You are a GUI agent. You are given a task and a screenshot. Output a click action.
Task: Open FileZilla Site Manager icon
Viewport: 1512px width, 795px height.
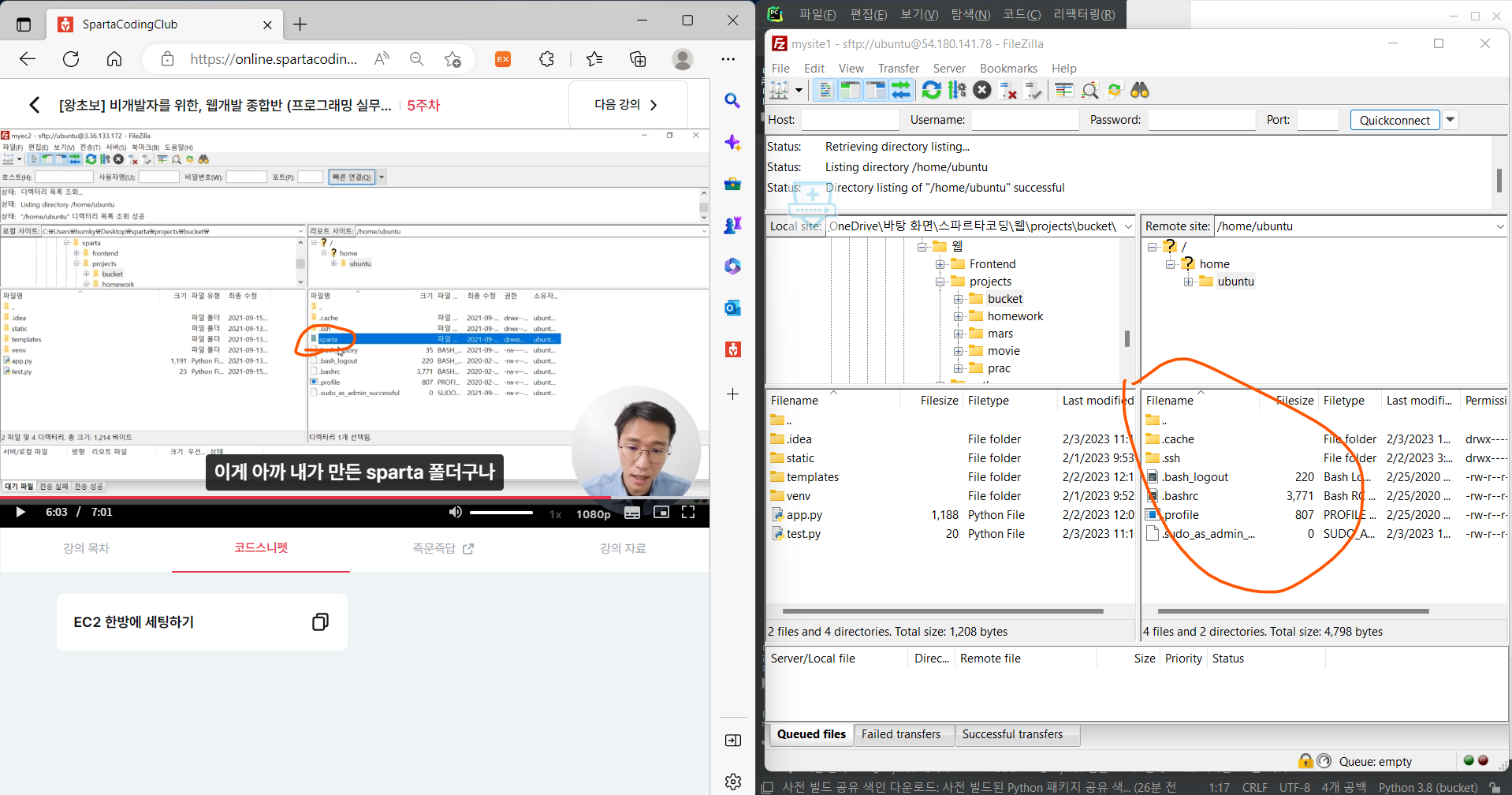pos(779,91)
